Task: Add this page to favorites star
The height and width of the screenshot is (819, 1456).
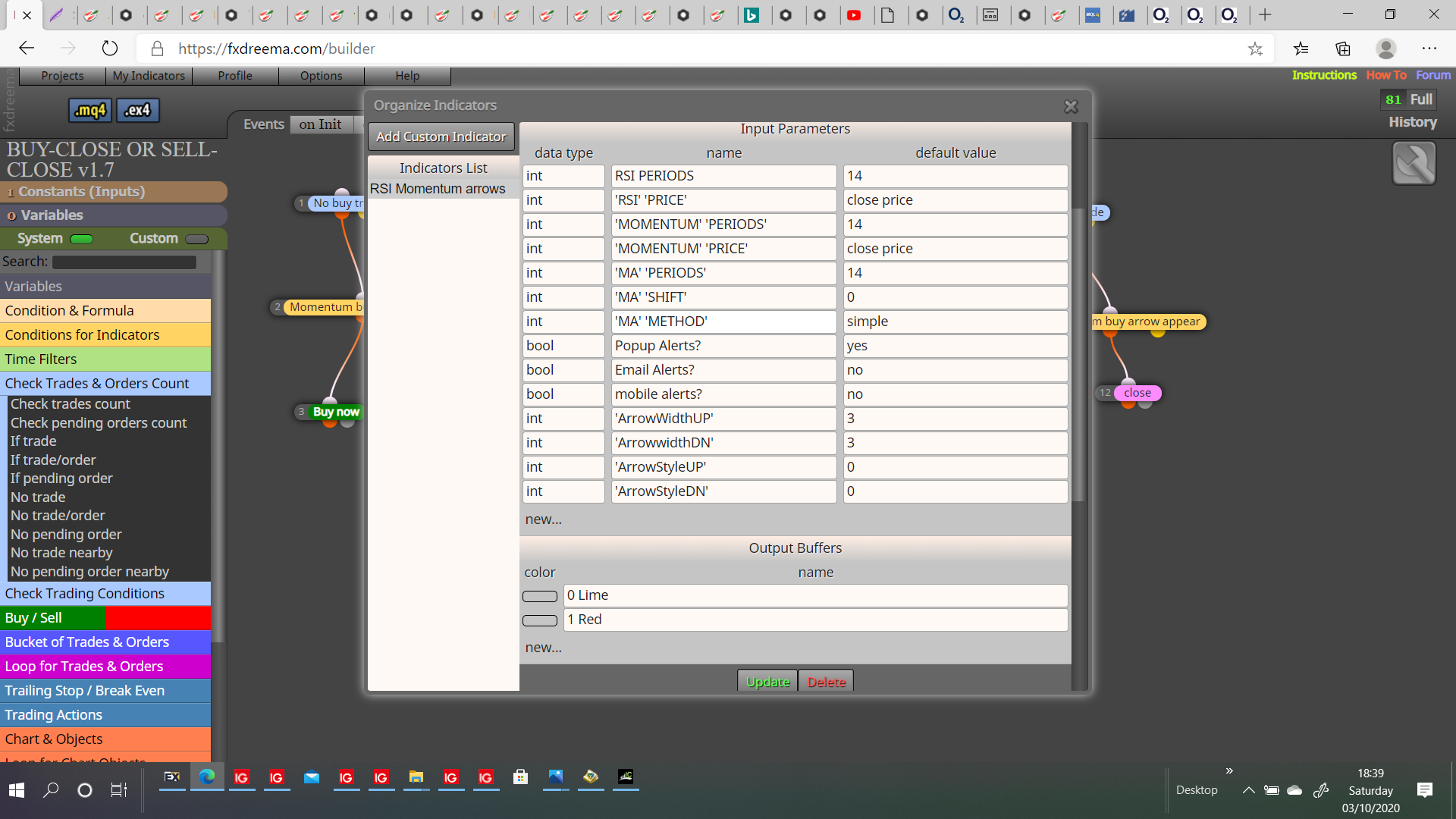Action: tap(1255, 49)
